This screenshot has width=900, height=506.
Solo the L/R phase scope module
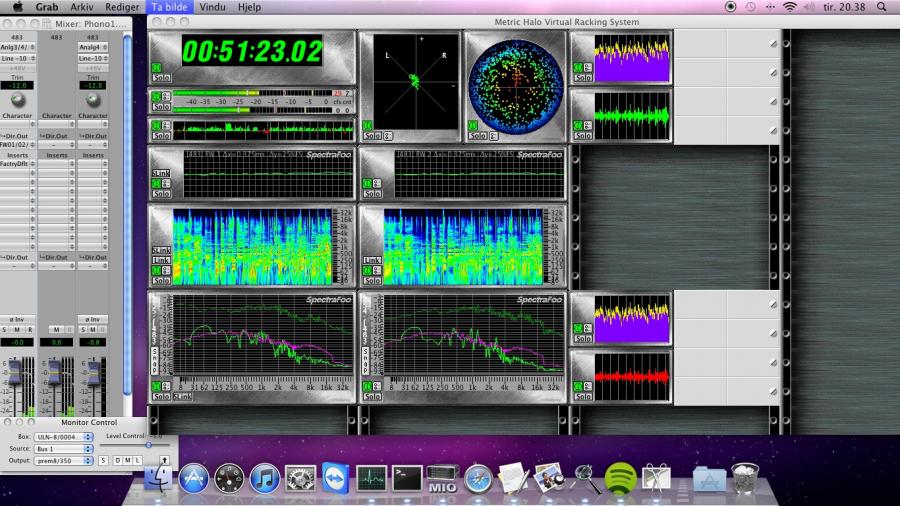pyautogui.click(x=372, y=136)
